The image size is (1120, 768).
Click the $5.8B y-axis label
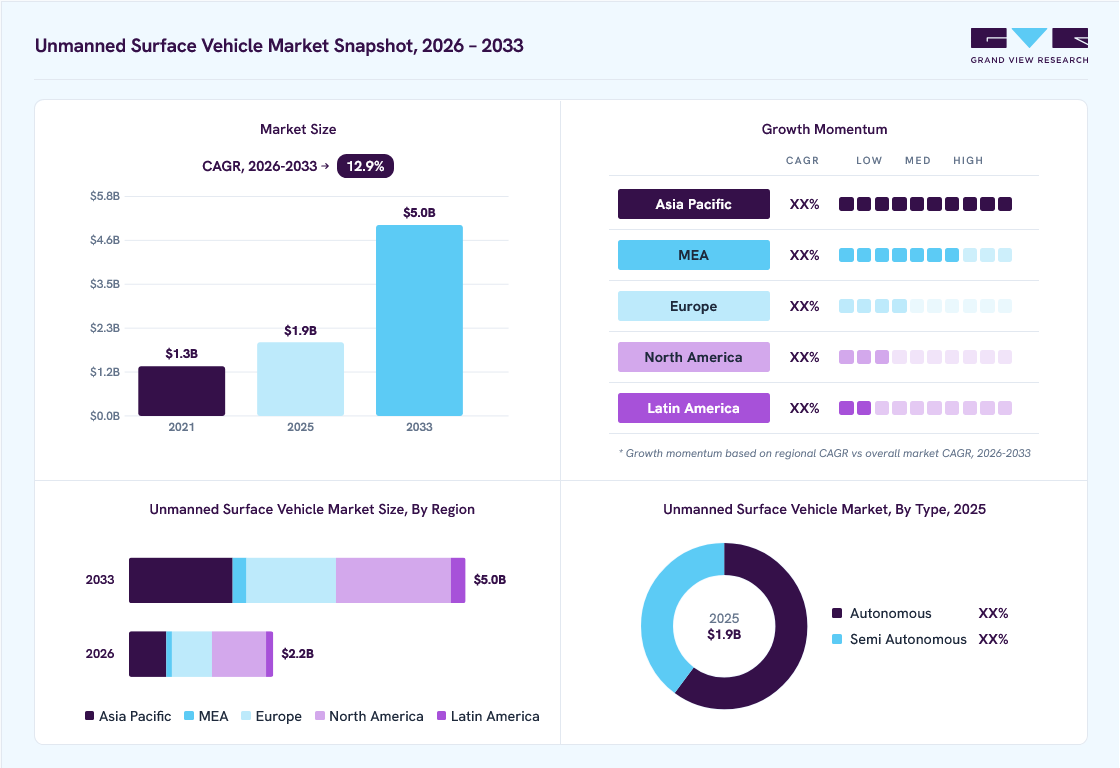(104, 196)
